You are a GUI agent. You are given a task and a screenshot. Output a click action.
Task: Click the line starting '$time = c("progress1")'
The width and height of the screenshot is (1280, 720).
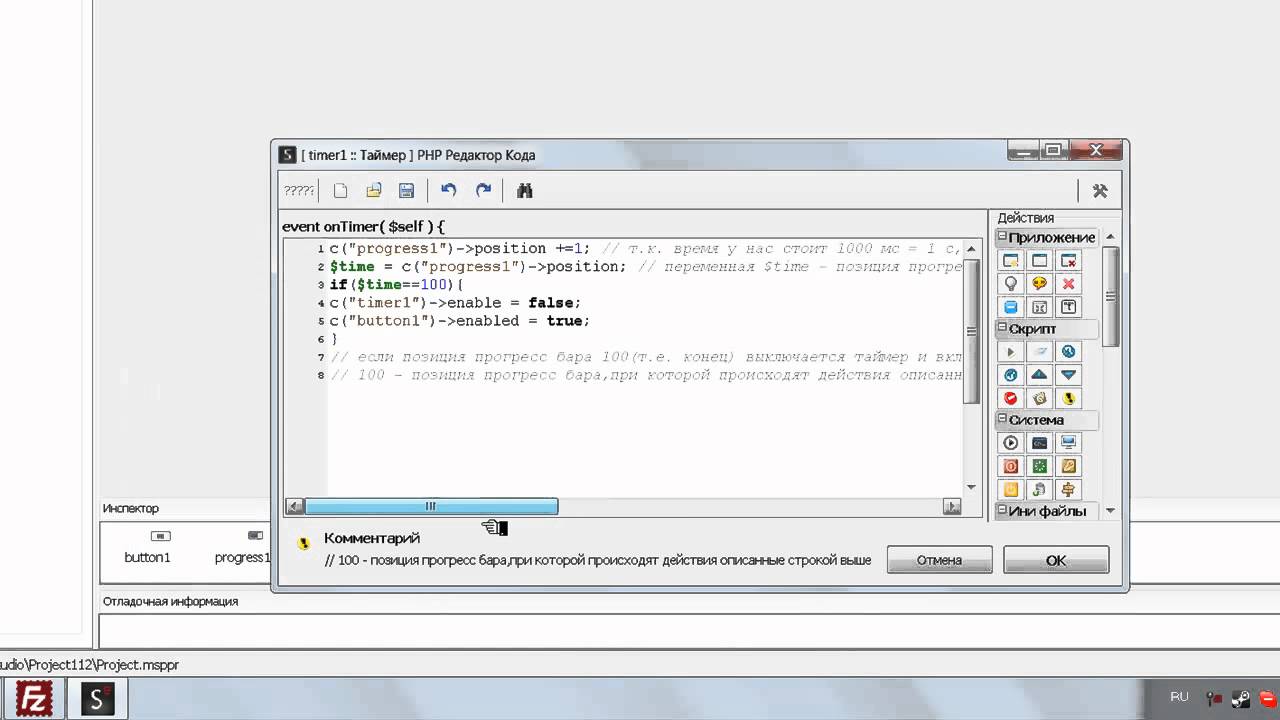tap(645, 267)
